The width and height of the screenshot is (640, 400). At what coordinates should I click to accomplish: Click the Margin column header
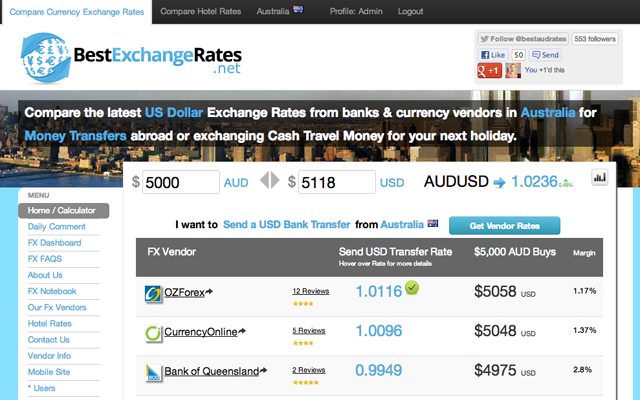pyautogui.click(x=584, y=253)
